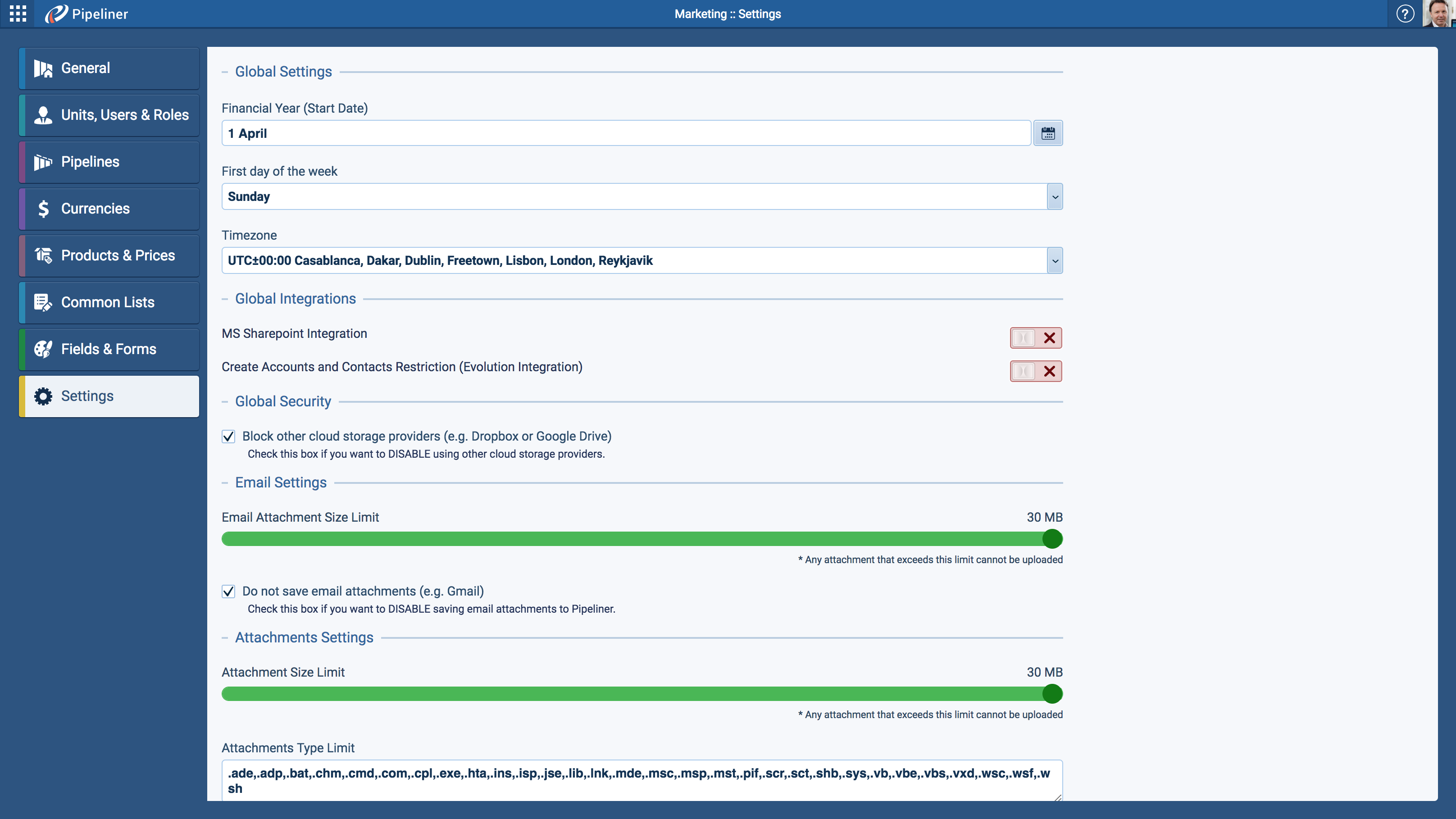Click the General section icon
Screen dimensions: 1456x819
[43, 68]
